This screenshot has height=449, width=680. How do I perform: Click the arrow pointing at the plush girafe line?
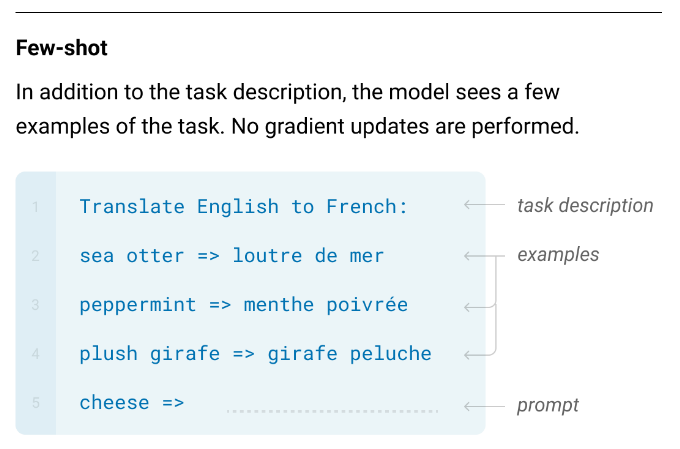point(478,354)
